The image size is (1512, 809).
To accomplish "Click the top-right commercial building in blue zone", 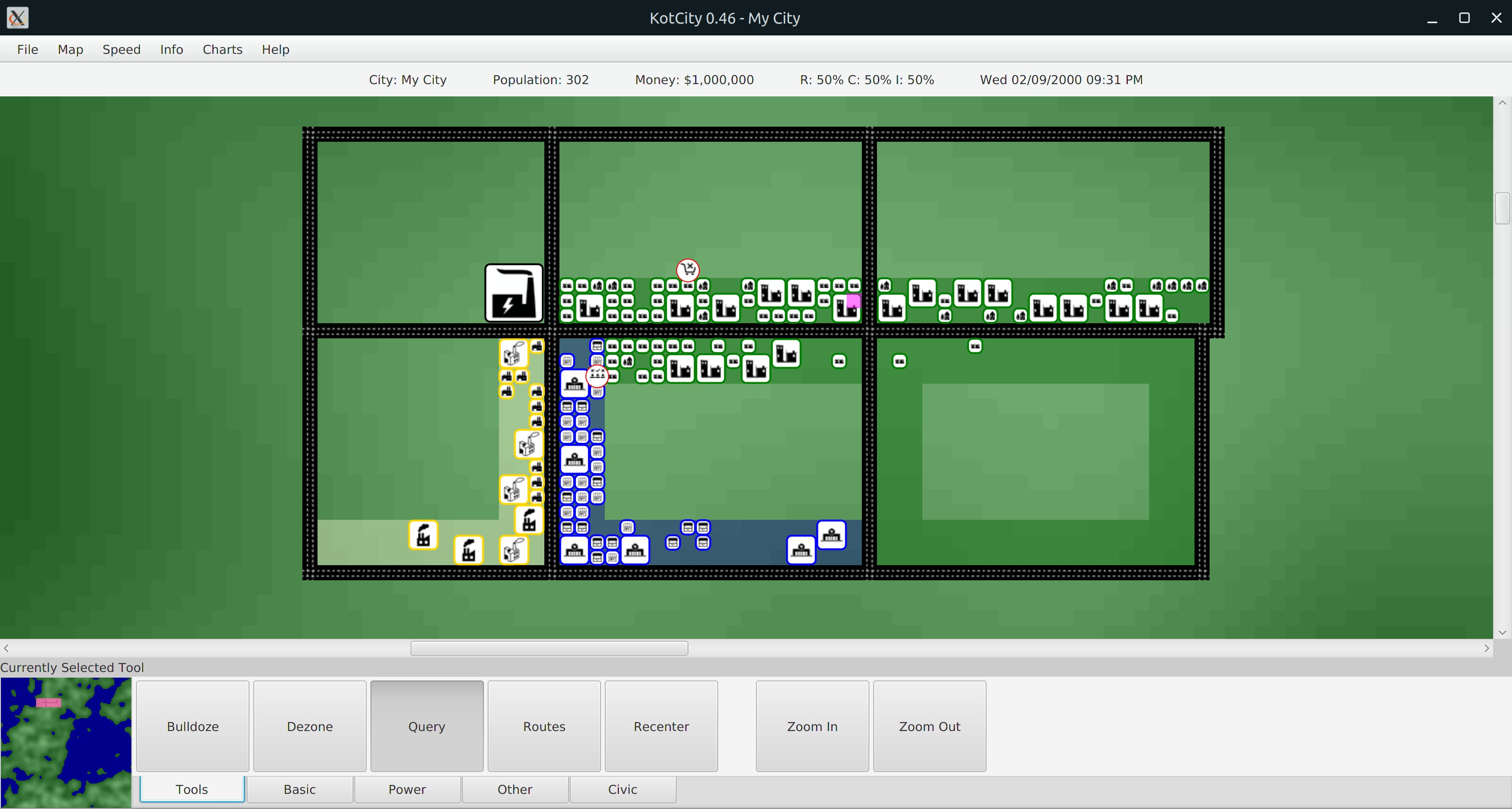I will coord(831,534).
